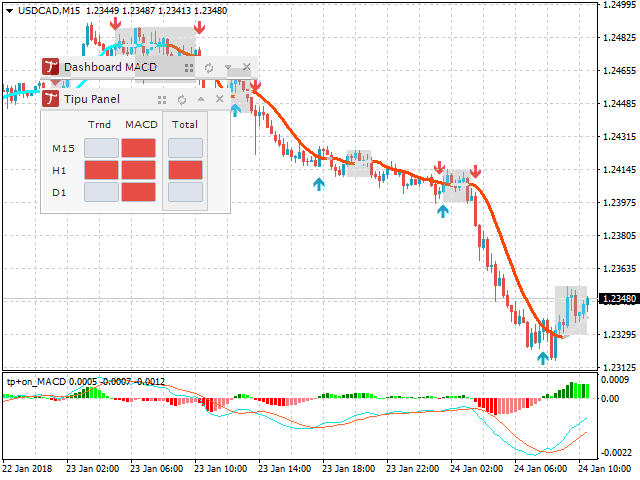The image size is (640, 480).
Task: Select the M15 MACD red cell
Action: 138,148
